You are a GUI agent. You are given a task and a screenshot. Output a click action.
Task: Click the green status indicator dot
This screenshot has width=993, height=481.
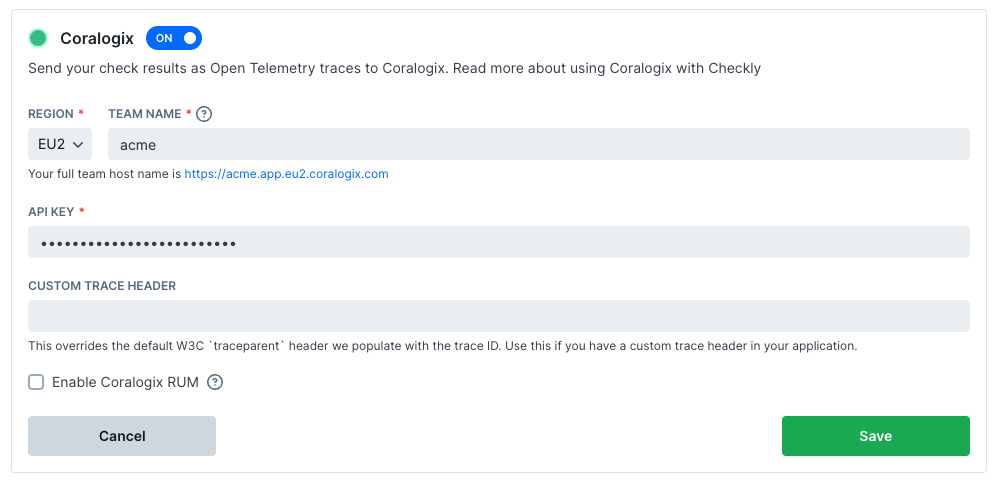pyautogui.click(x=38, y=38)
